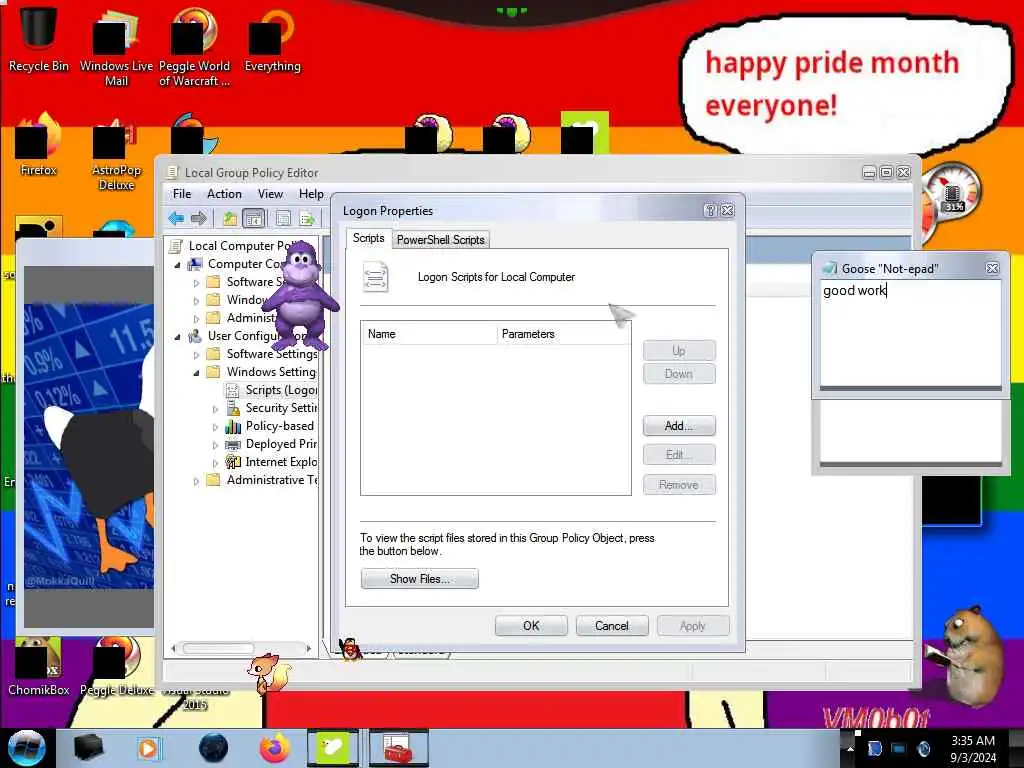
Task: Click the reading hamster desktop pet
Action: (x=967, y=656)
